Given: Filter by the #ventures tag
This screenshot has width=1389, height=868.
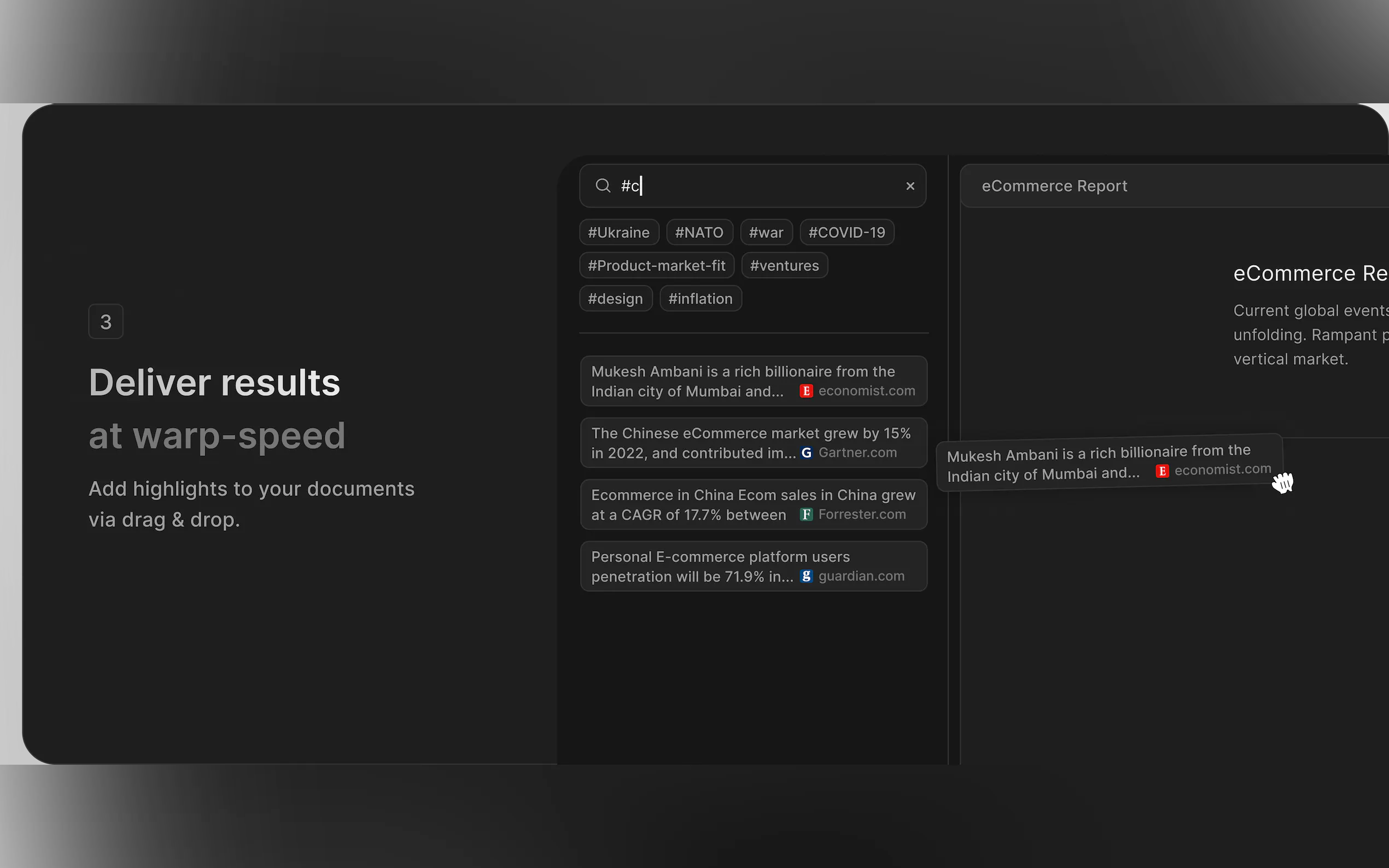Looking at the screenshot, I should pyautogui.click(x=784, y=266).
